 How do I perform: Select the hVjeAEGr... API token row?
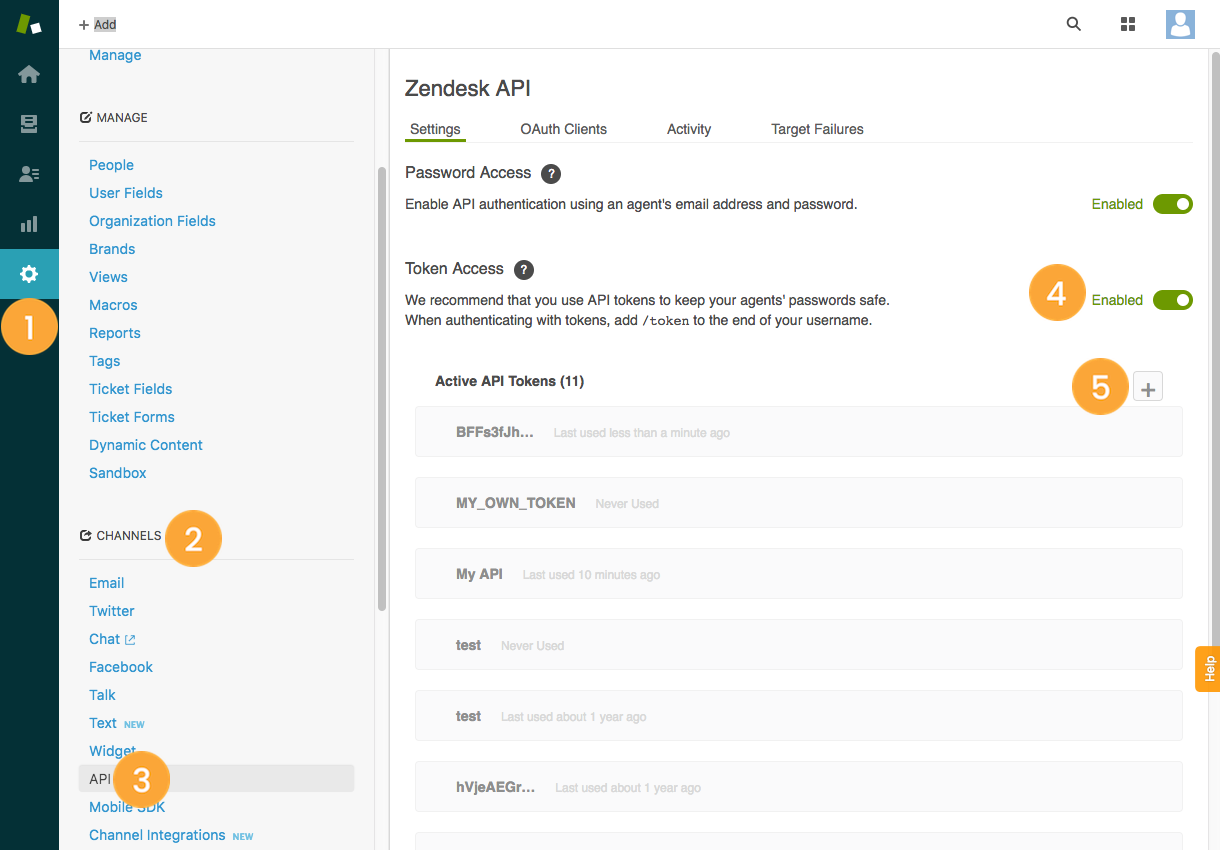(799, 787)
